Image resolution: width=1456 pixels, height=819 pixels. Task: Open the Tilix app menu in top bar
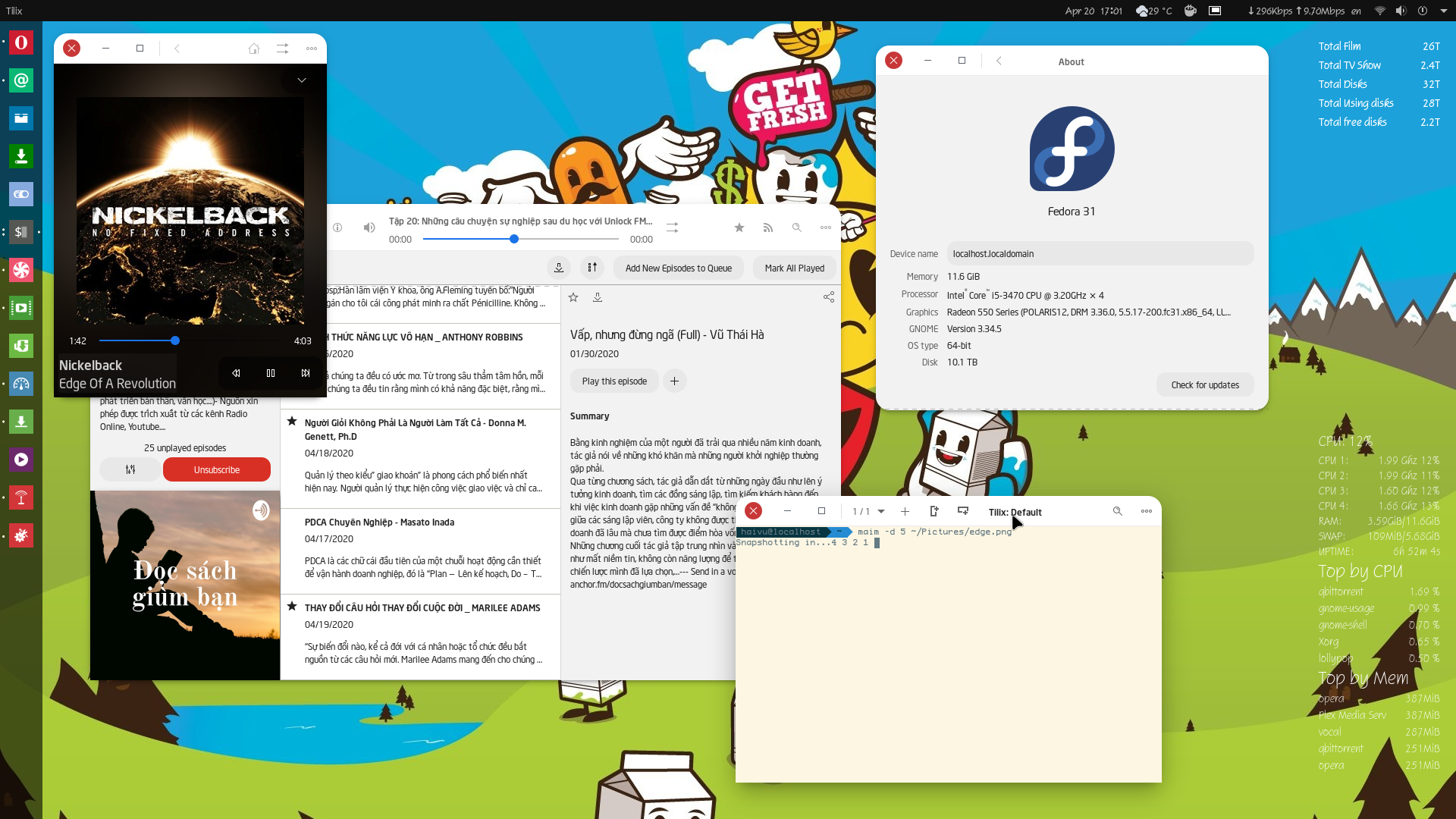tap(14, 11)
